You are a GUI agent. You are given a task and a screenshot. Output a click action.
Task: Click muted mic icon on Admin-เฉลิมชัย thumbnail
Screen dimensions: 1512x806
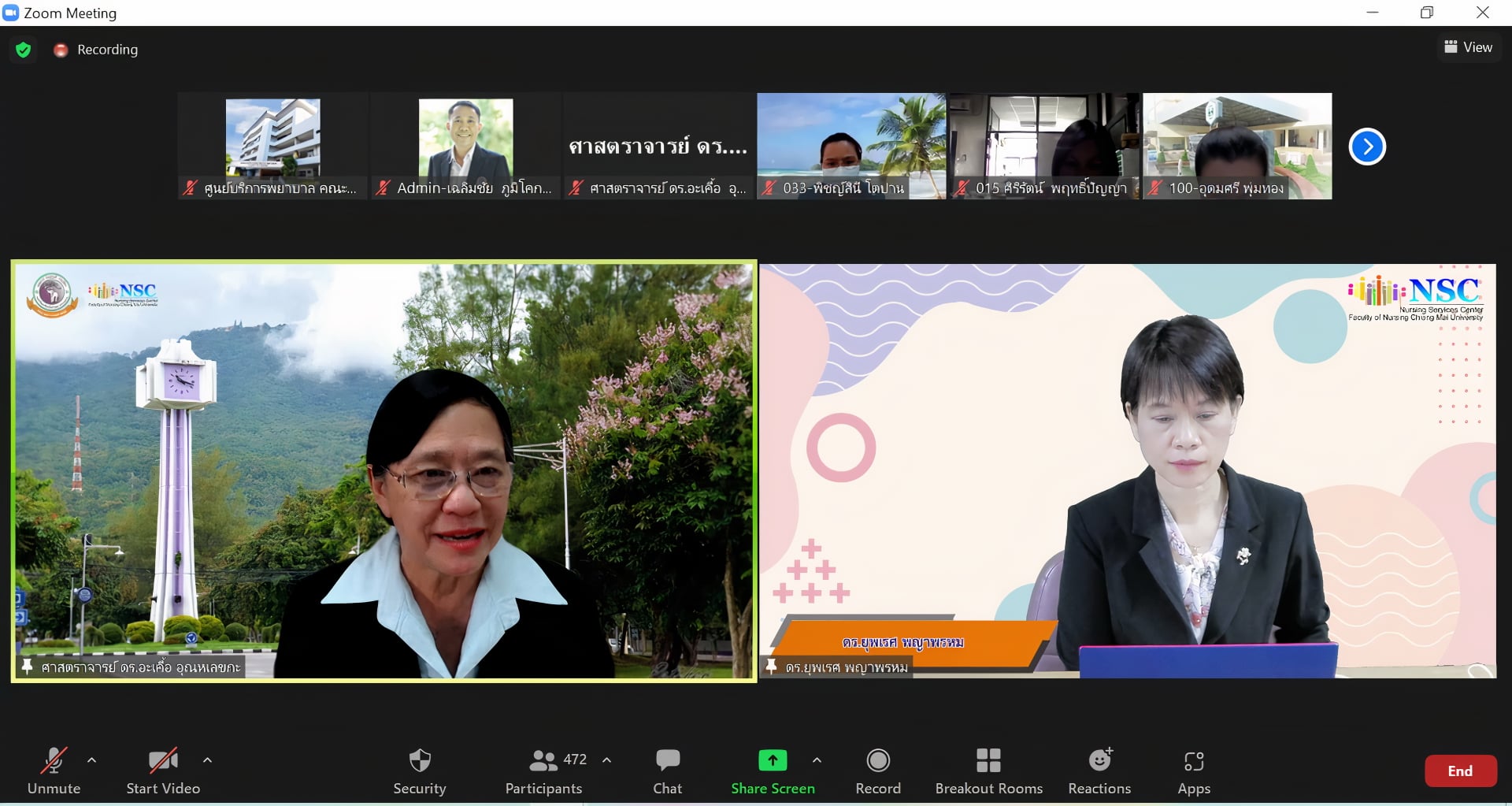tap(384, 188)
